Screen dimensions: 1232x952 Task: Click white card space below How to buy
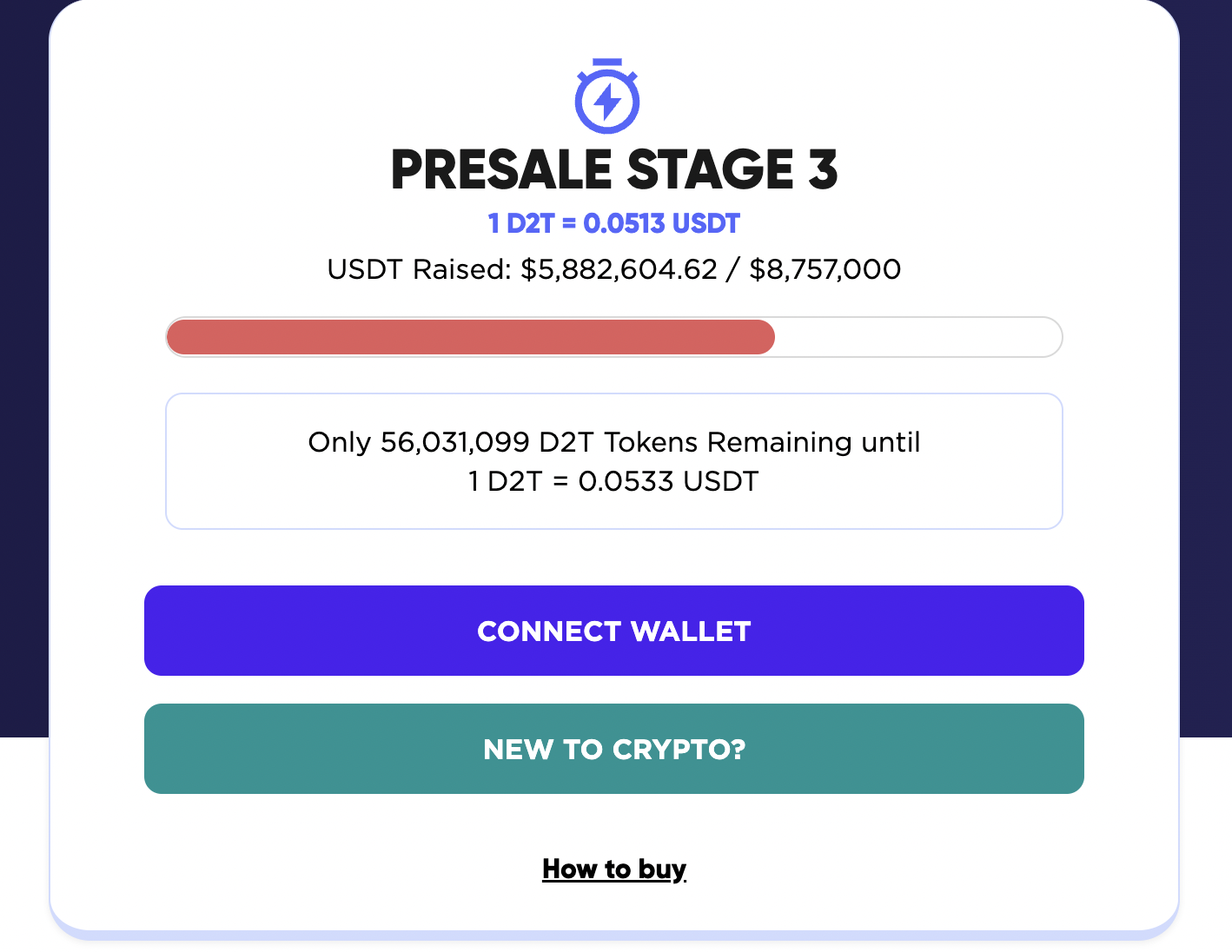614,908
